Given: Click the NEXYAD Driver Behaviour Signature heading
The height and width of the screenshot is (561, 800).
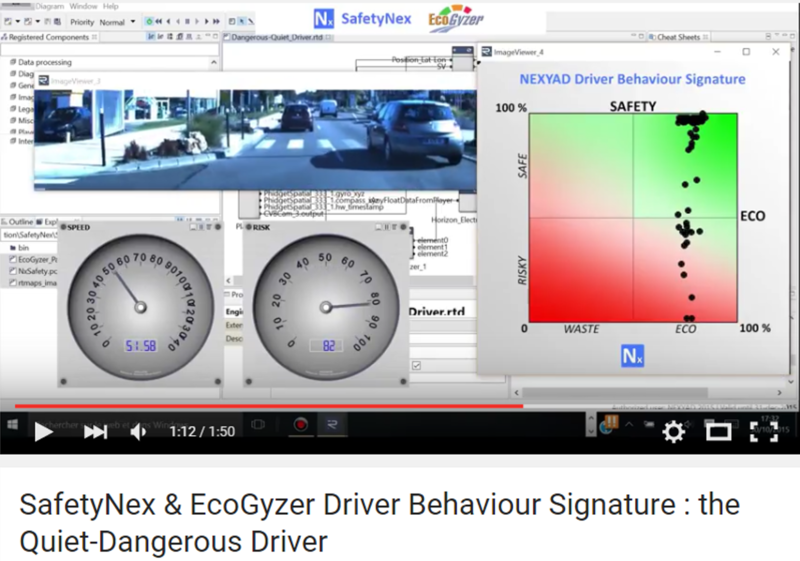Looking at the screenshot, I should pyautogui.click(x=632, y=79).
